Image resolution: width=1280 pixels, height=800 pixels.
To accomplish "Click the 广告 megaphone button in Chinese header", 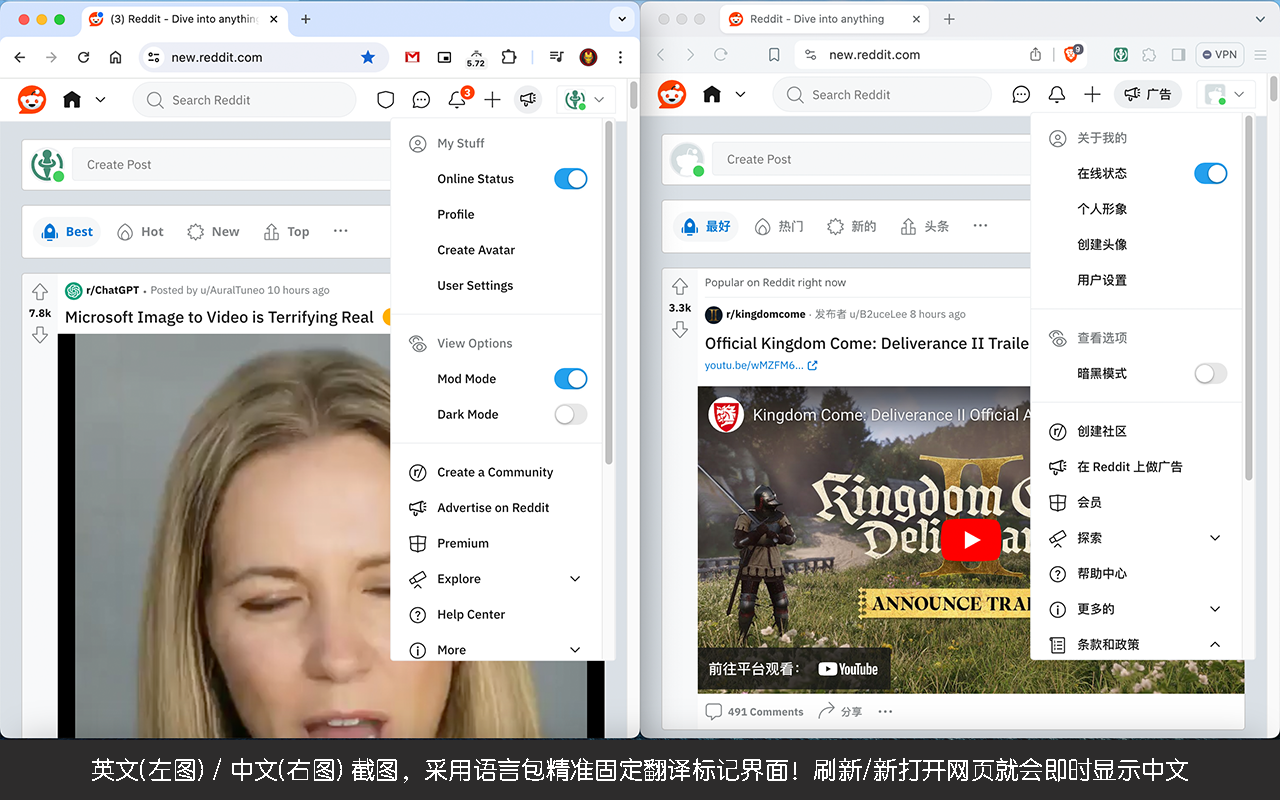I will point(1147,93).
